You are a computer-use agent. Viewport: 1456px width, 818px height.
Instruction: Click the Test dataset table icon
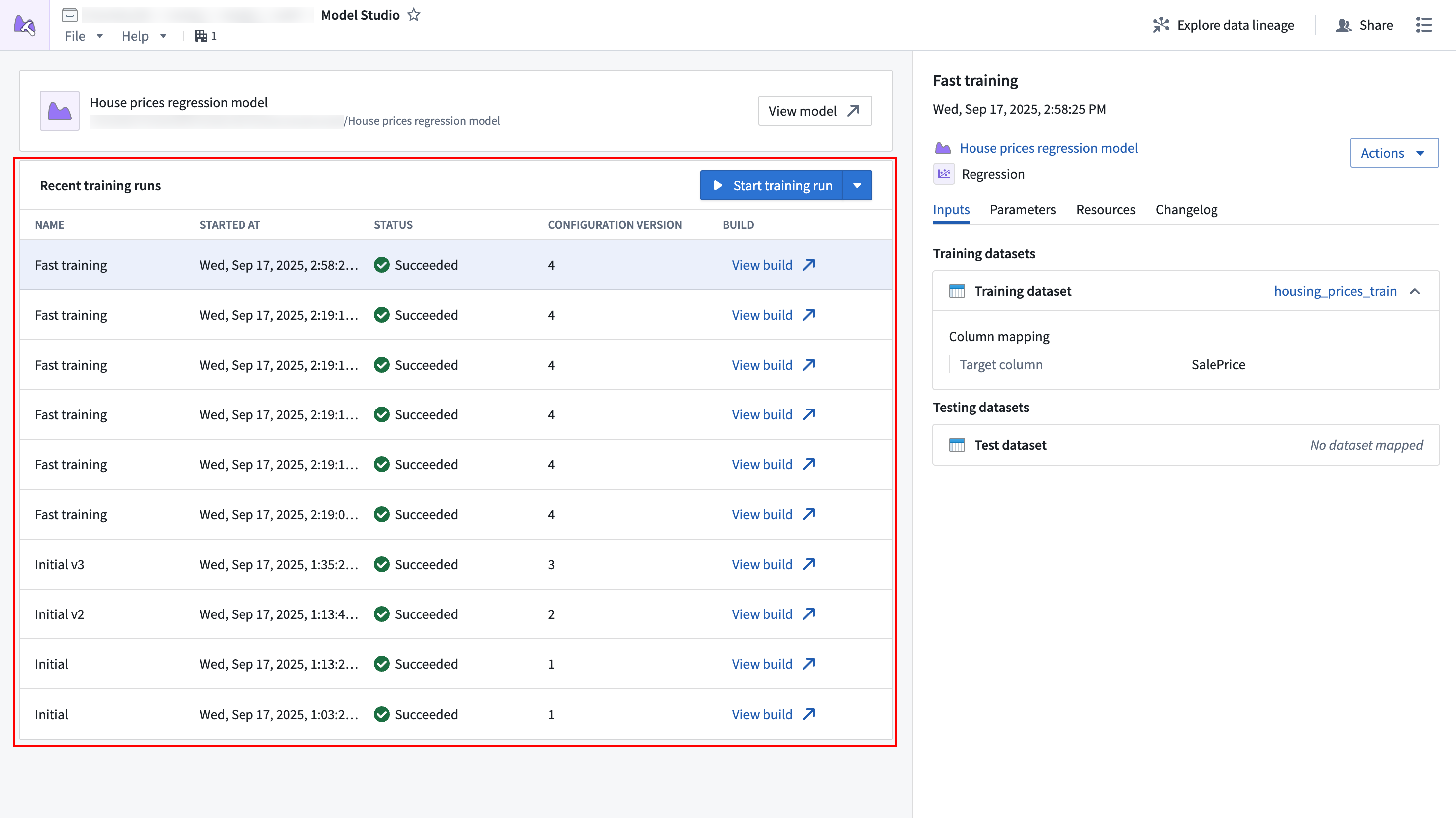tap(957, 445)
